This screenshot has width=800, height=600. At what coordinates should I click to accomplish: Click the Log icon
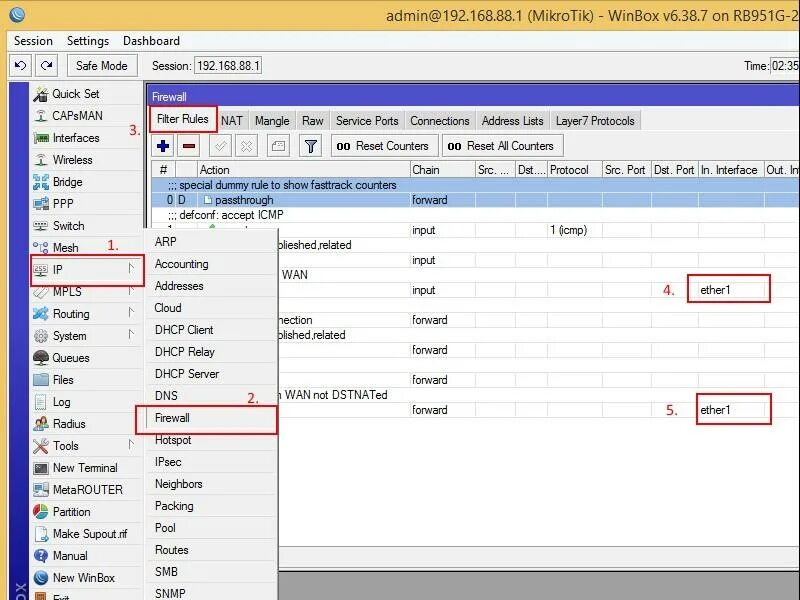tap(41, 402)
